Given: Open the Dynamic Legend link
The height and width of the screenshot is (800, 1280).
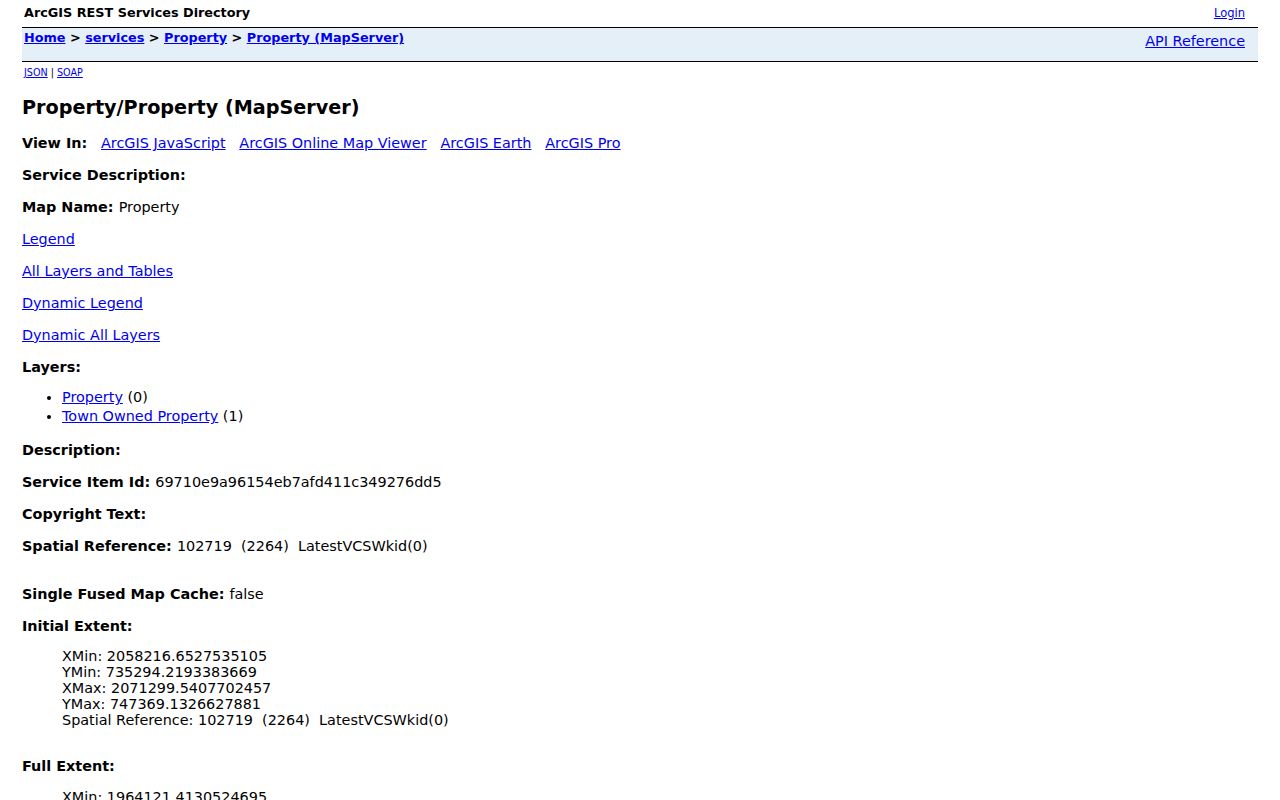Looking at the screenshot, I should point(82,303).
